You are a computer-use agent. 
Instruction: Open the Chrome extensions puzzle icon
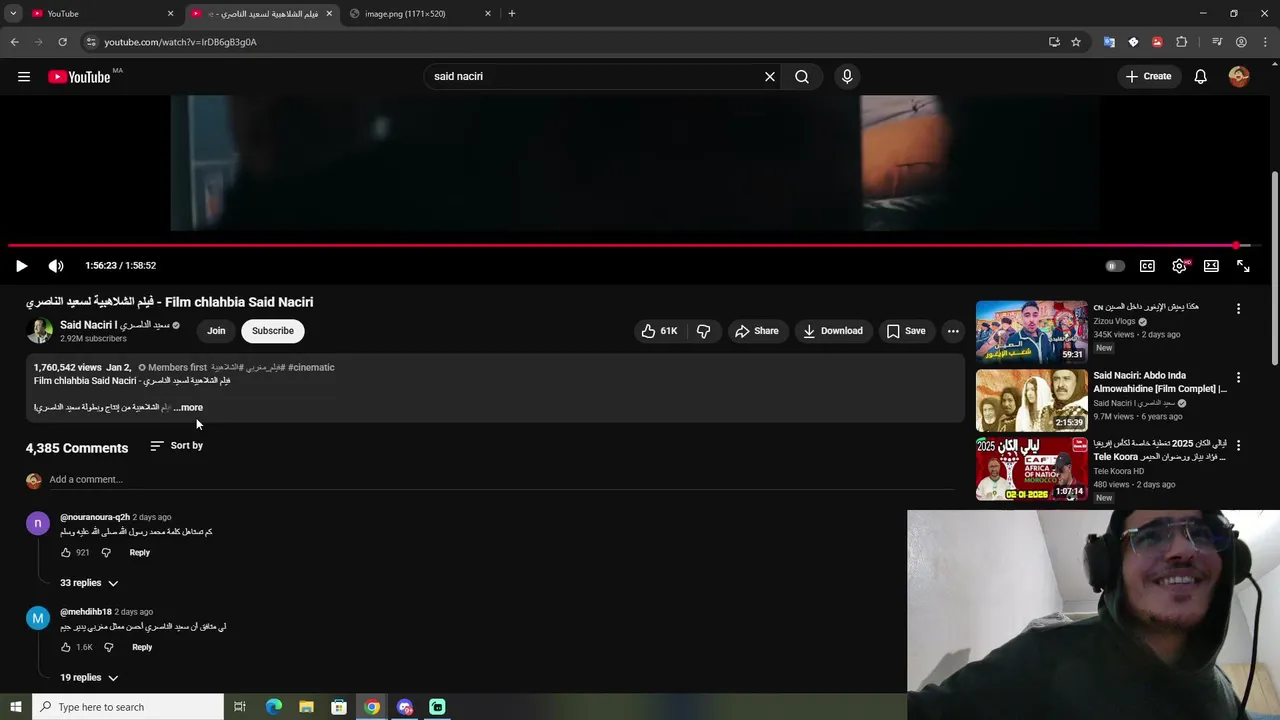tap(1182, 42)
